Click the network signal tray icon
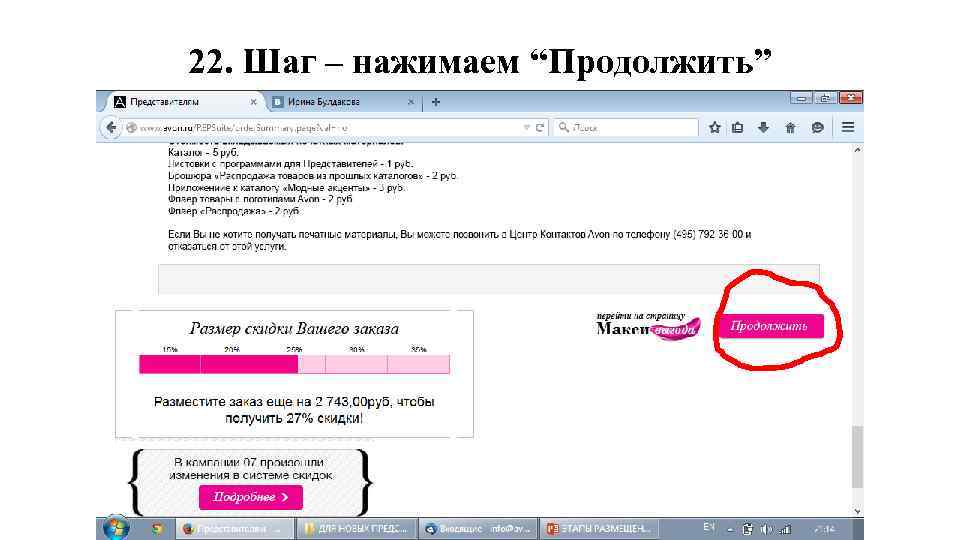 point(786,529)
